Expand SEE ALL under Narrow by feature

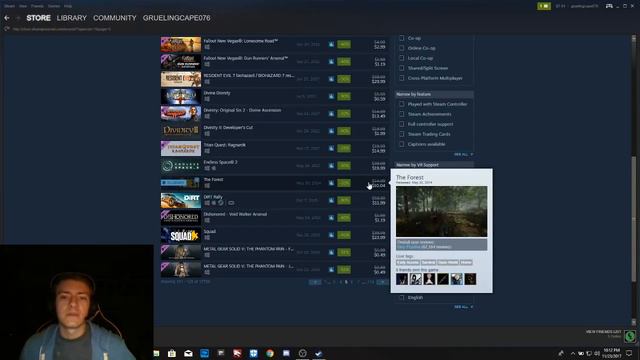[463, 154]
